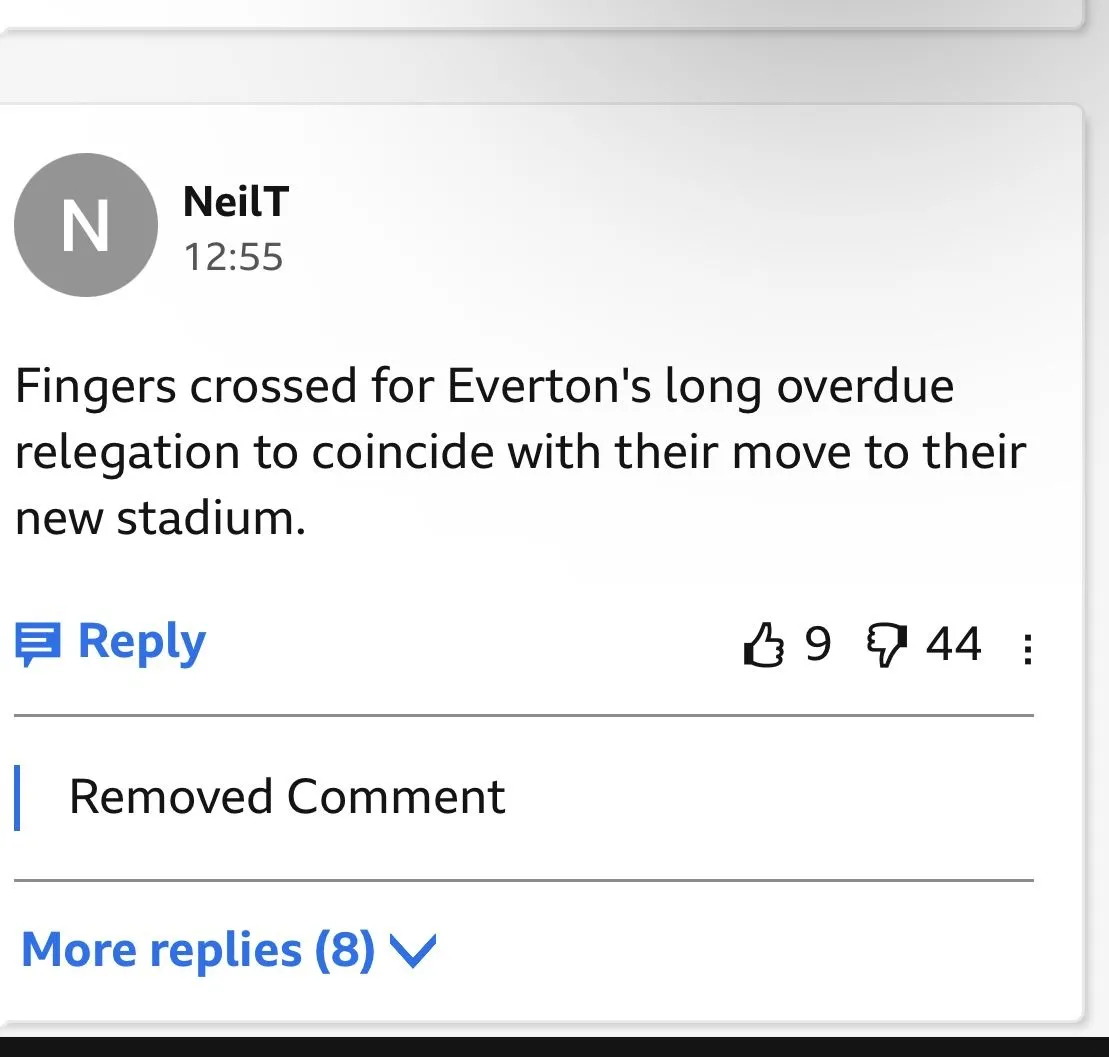Click the "new stadium." text line
This screenshot has width=1109, height=1057.
tap(160, 518)
